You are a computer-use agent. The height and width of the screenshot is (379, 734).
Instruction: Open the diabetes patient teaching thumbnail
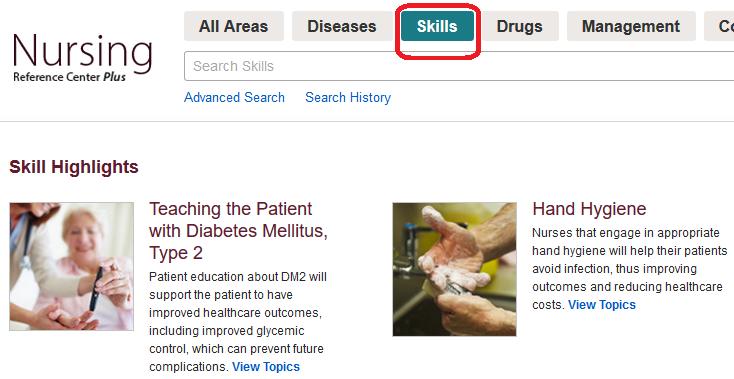click(72, 267)
